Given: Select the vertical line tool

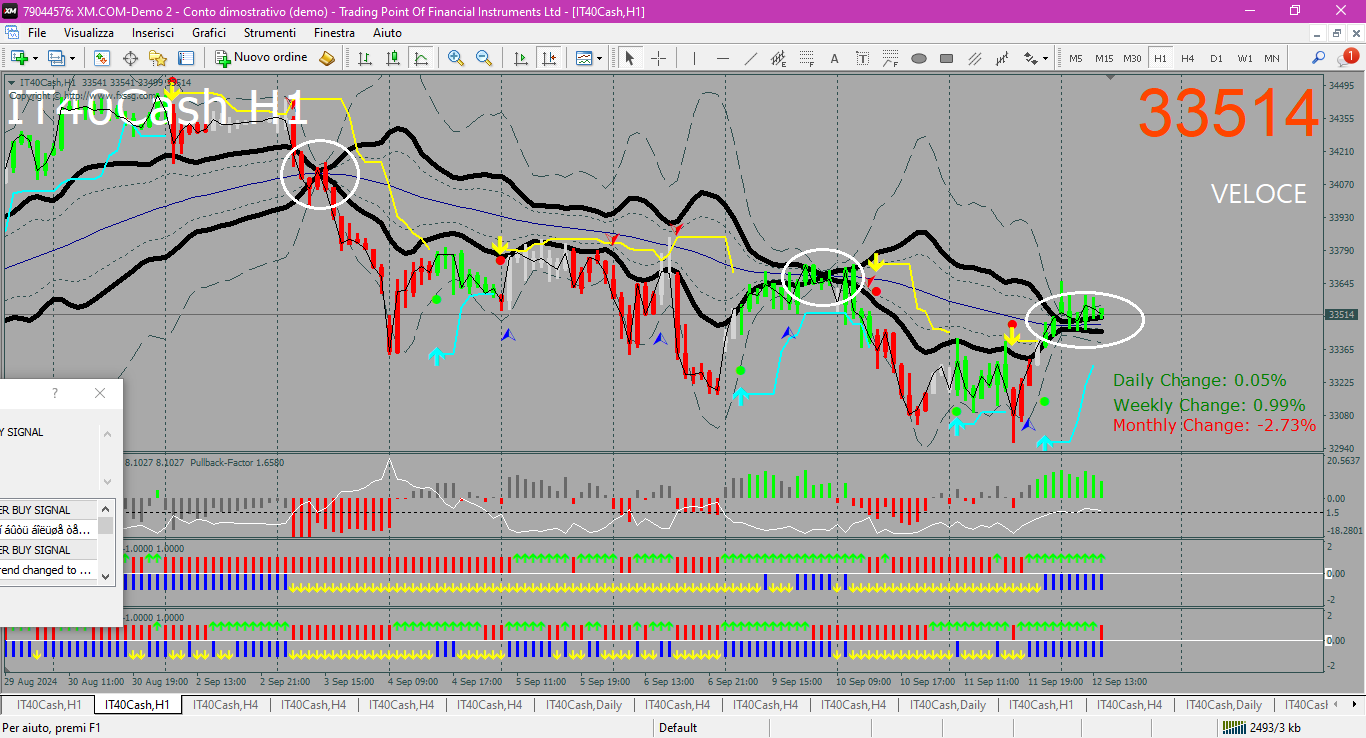Looking at the screenshot, I should pyautogui.click(x=694, y=58).
